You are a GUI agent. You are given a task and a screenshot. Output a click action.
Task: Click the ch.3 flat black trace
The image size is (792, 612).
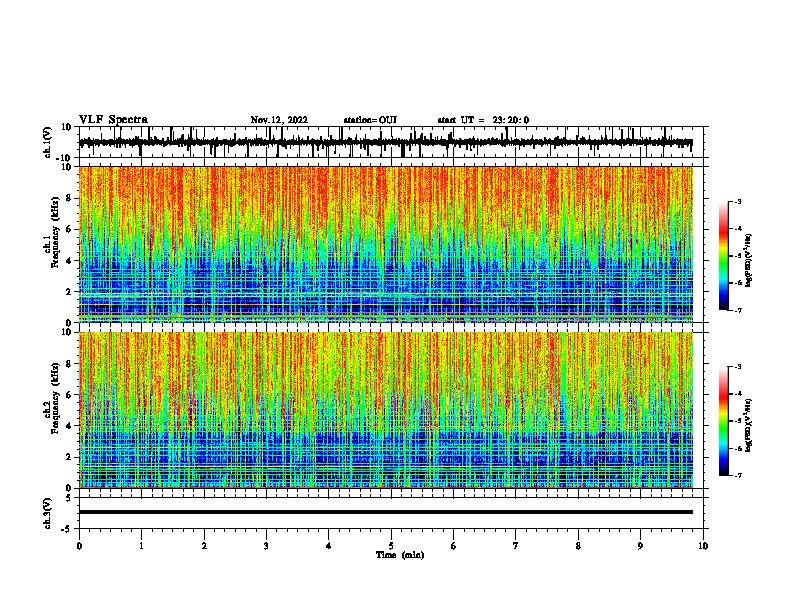pos(386,512)
